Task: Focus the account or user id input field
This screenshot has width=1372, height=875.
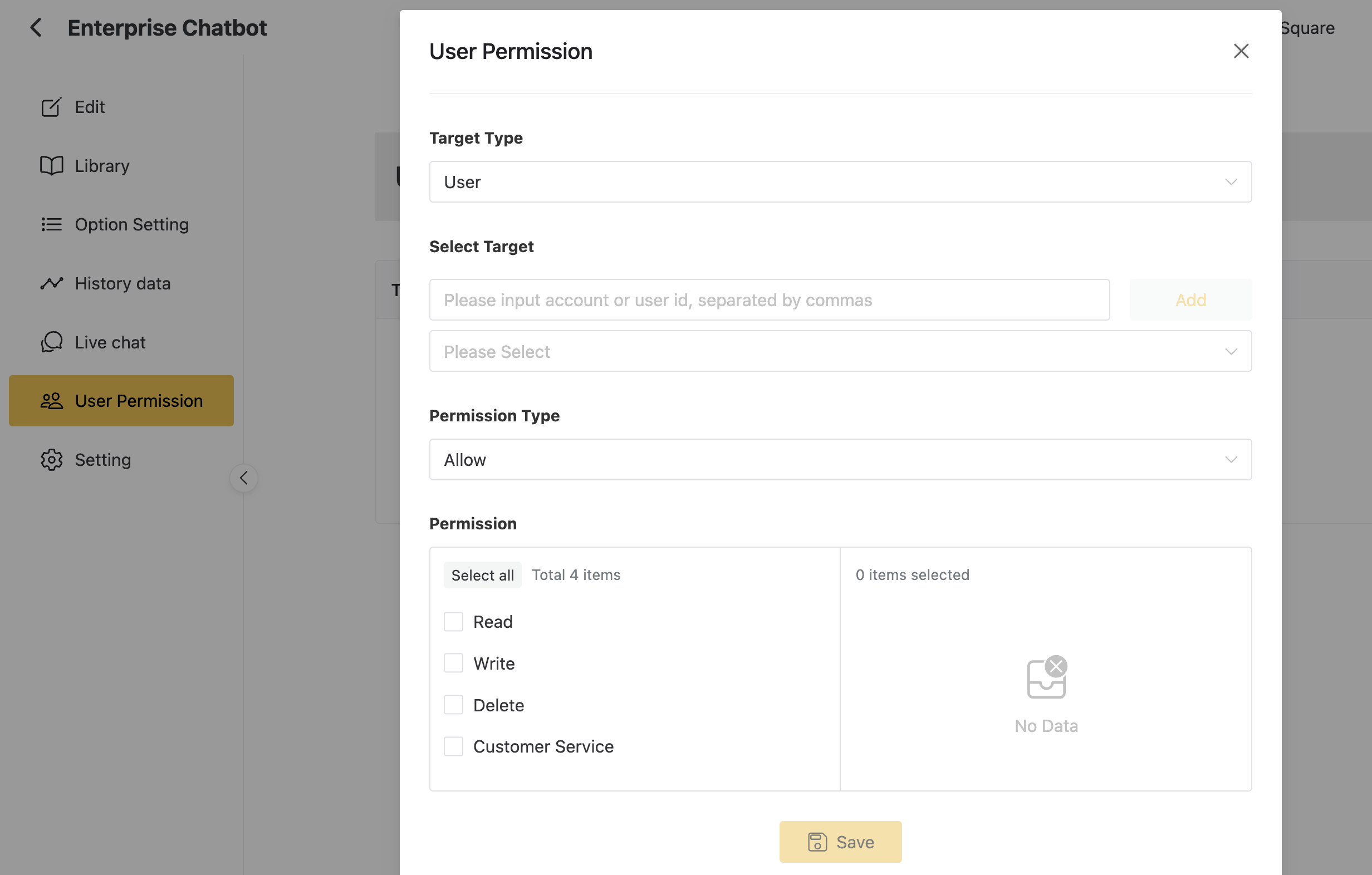Action: 770,299
